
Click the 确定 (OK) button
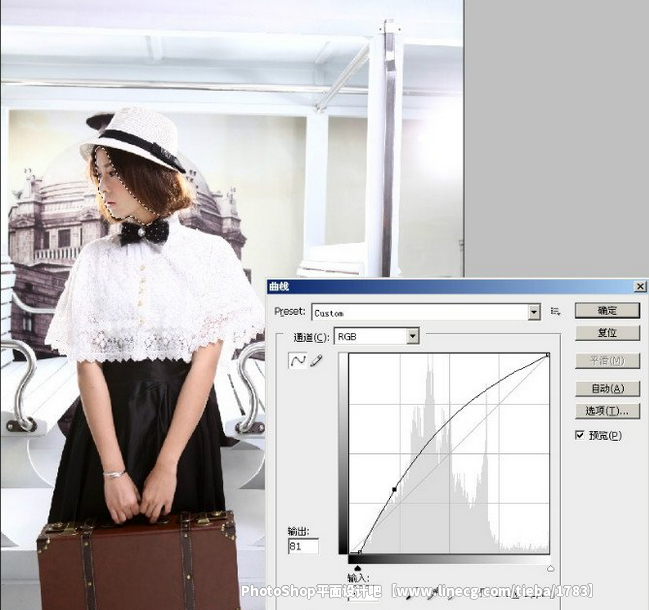tap(607, 311)
